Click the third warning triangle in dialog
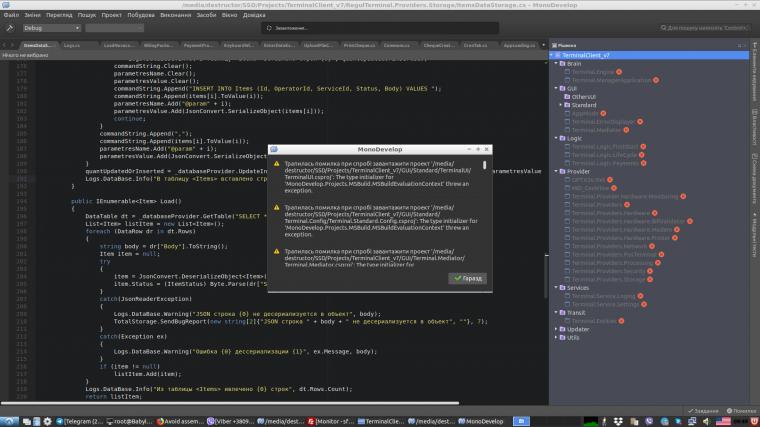This screenshot has width=760, height=427. (276, 252)
